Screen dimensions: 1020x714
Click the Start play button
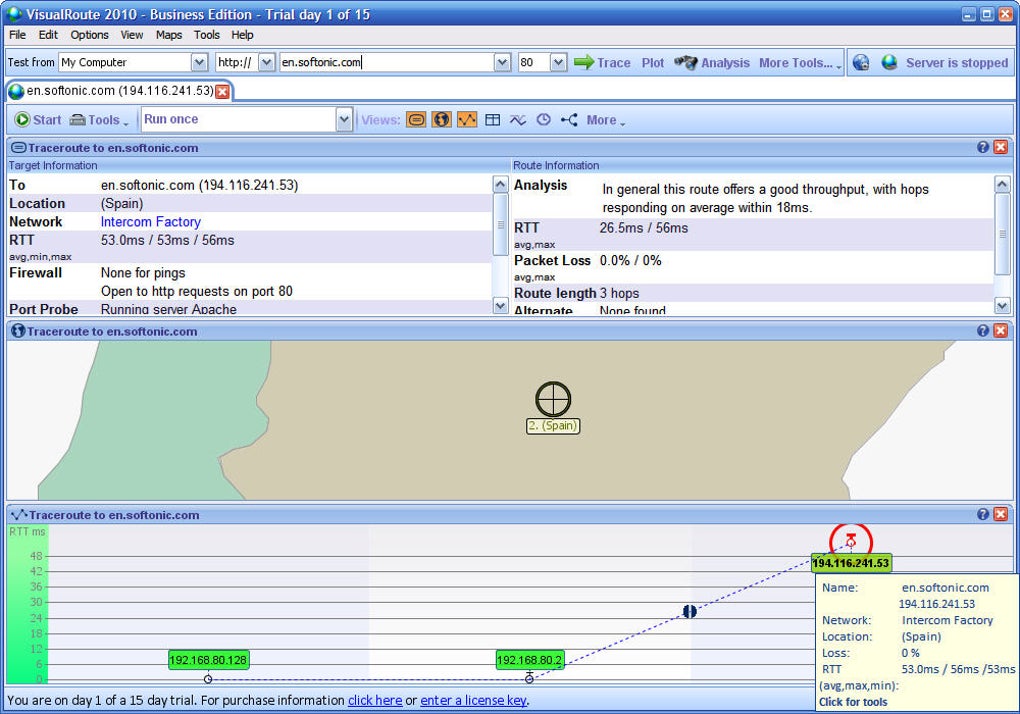click(x=38, y=120)
